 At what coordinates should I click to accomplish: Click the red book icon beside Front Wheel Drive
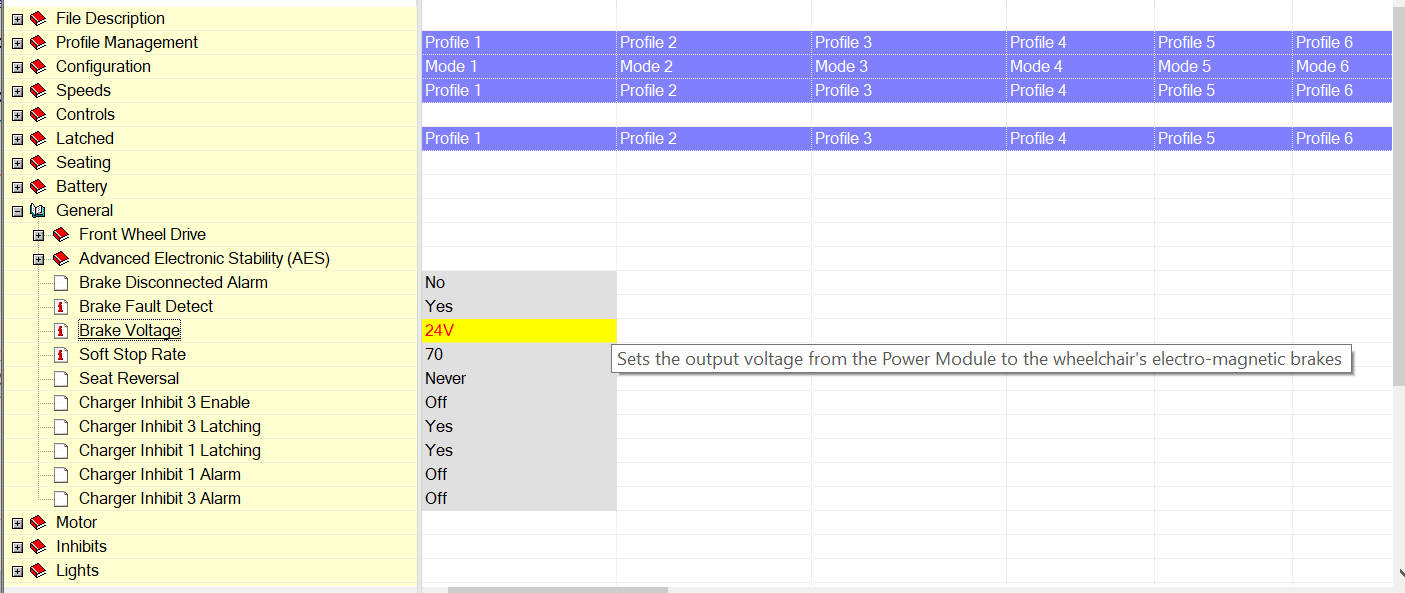61,235
